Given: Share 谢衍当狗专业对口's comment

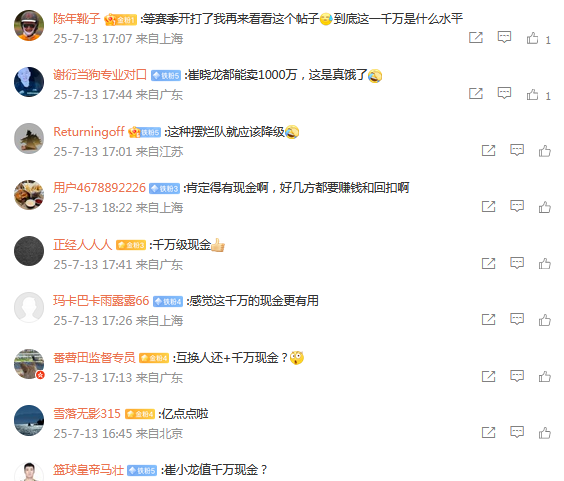Looking at the screenshot, I should tap(476, 94).
